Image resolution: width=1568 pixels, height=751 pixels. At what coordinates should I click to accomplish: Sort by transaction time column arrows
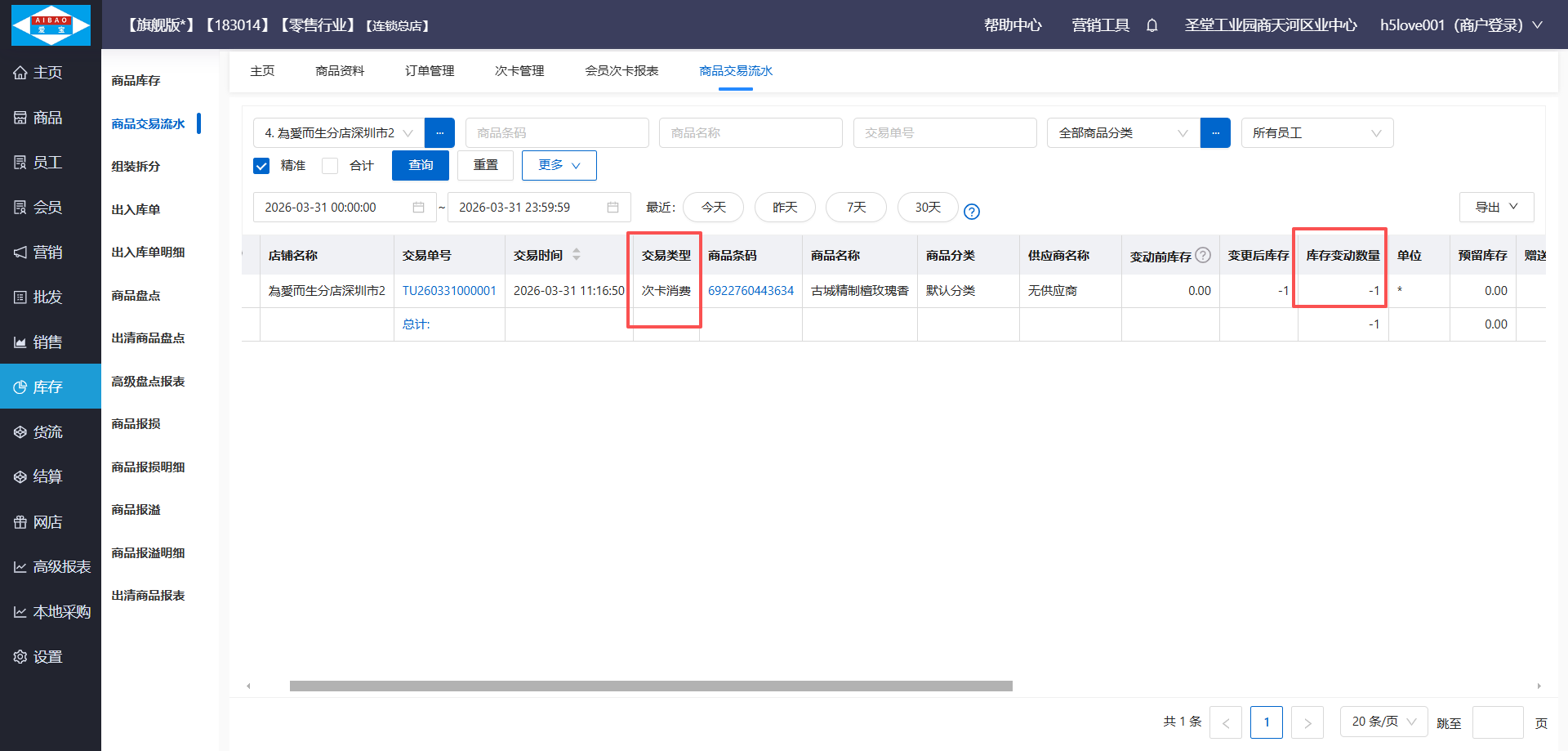coord(577,255)
